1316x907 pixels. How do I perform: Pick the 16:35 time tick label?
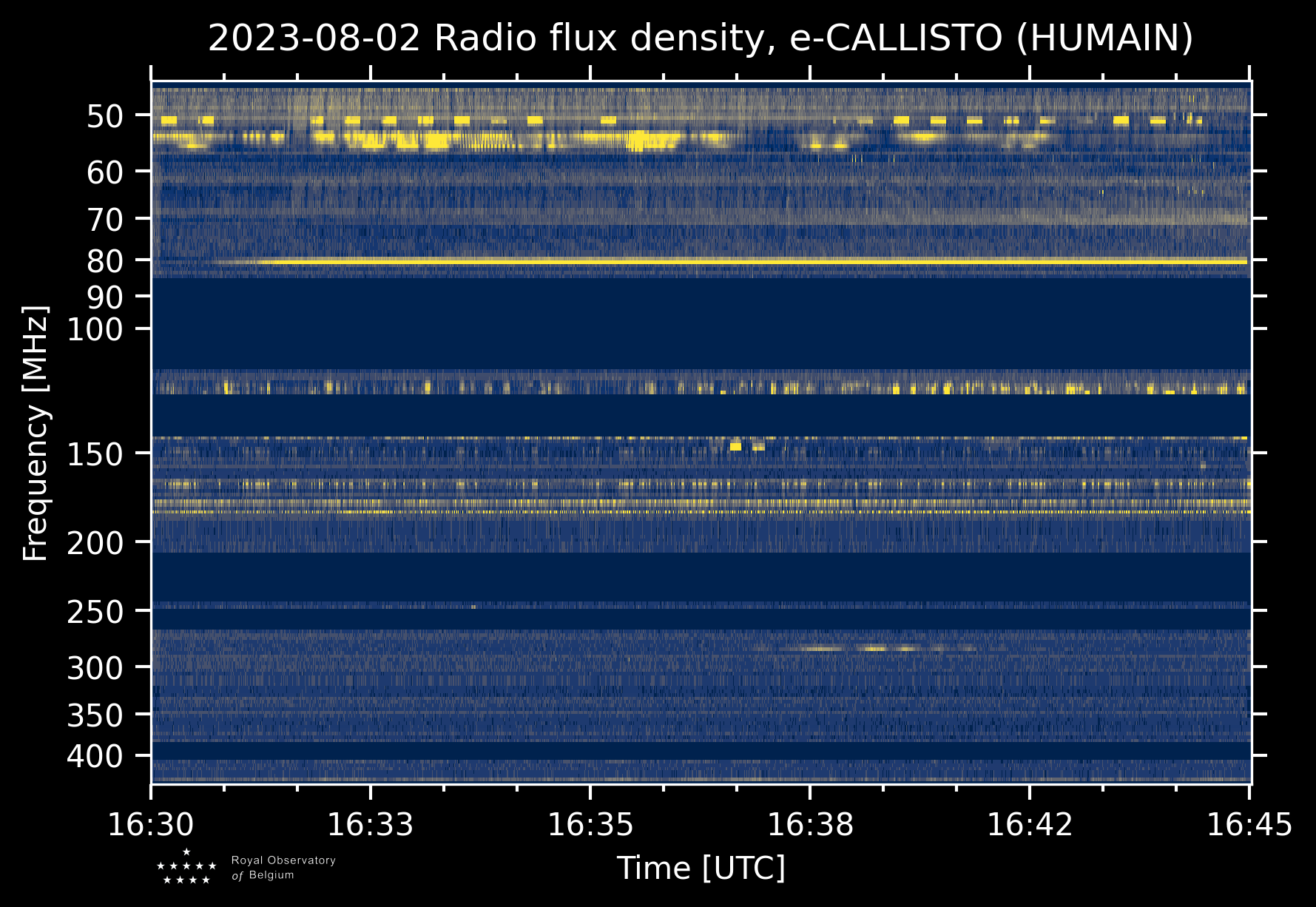coord(590,824)
